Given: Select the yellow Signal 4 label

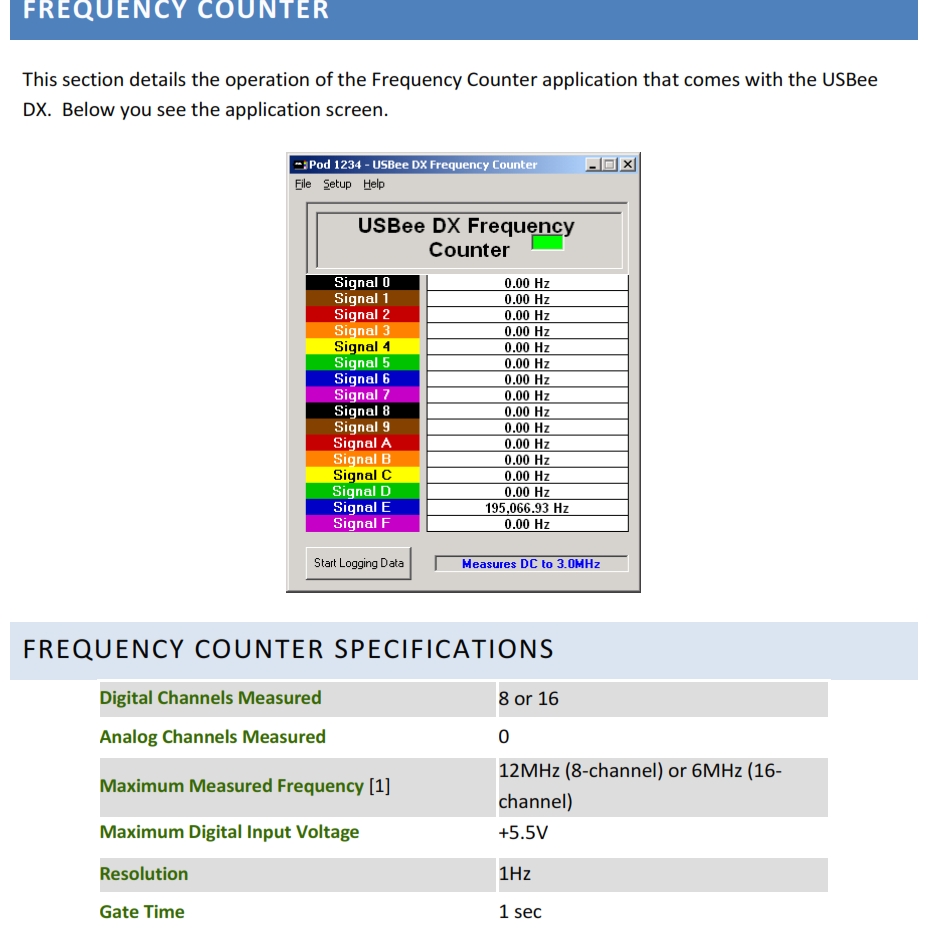Looking at the screenshot, I should tap(362, 347).
